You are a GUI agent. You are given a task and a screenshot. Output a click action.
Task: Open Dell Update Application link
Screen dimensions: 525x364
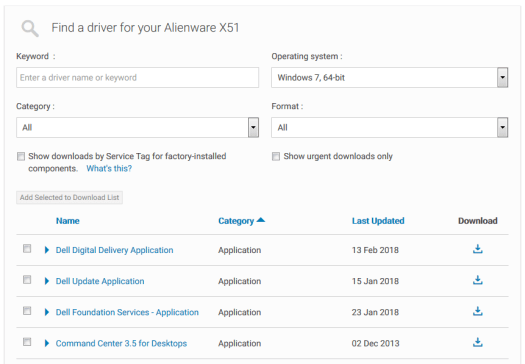100,281
